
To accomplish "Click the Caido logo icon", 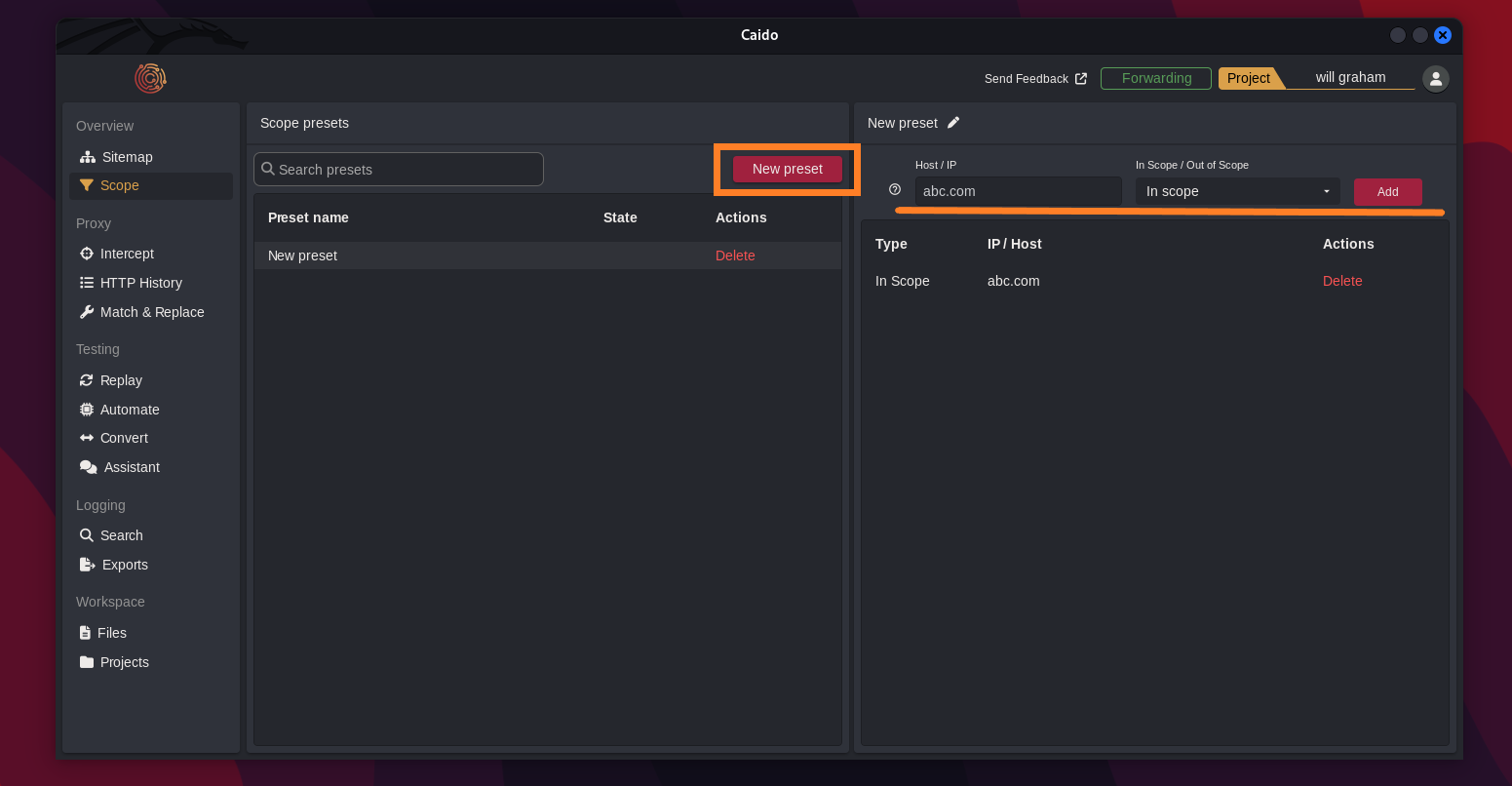I will tap(150, 78).
